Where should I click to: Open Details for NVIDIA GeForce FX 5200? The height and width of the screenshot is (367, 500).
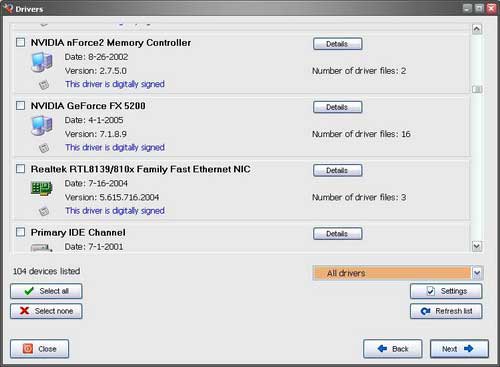pyautogui.click(x=337, y=107)
